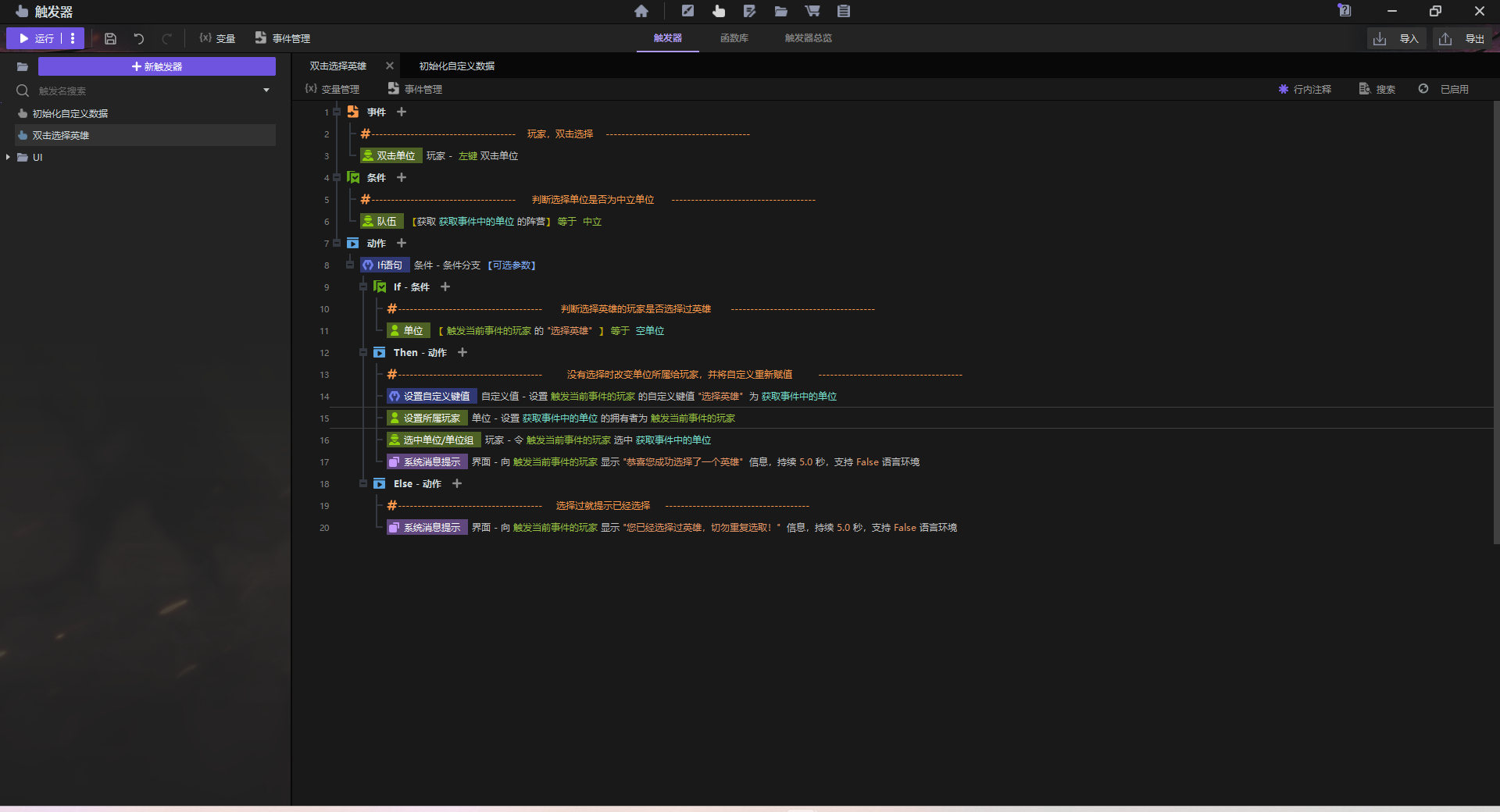The height and width of the screenshot is (812, 1500).
Task: Switch to the 函数库 tab
Action: pos(734,37)
